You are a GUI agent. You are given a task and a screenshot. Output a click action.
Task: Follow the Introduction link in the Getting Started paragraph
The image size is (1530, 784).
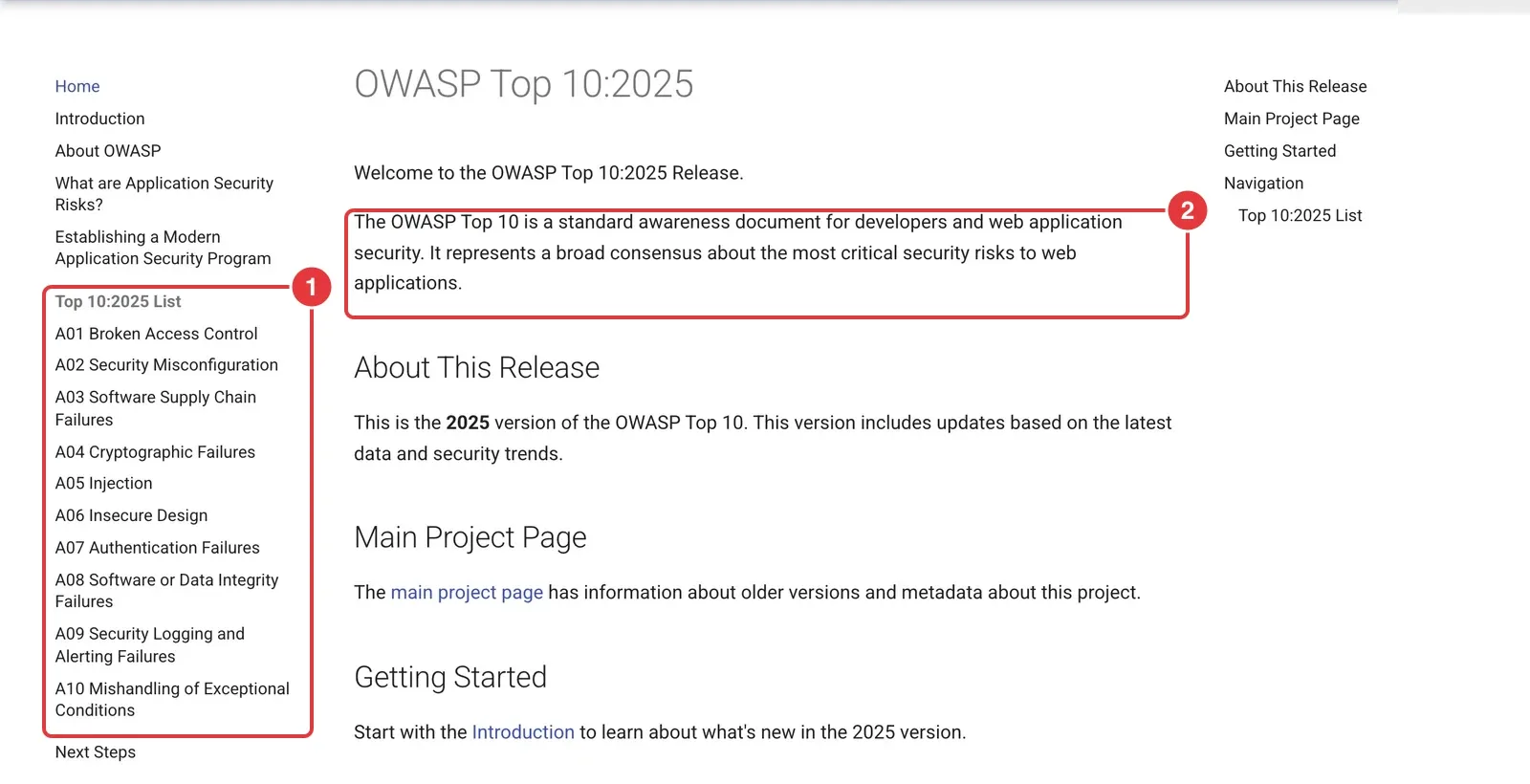click(x=523, y=732)
